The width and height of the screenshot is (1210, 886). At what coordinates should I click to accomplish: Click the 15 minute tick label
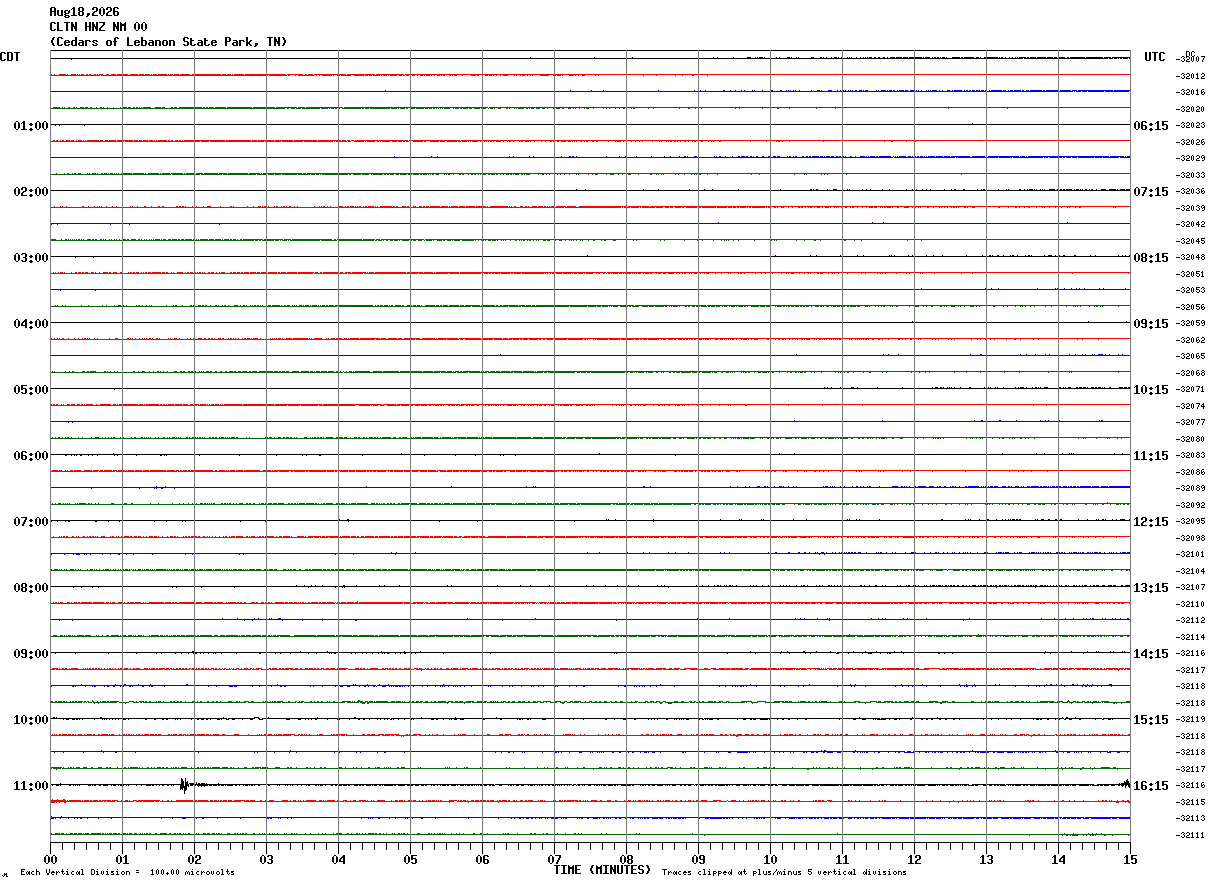tap(1130, 859)
